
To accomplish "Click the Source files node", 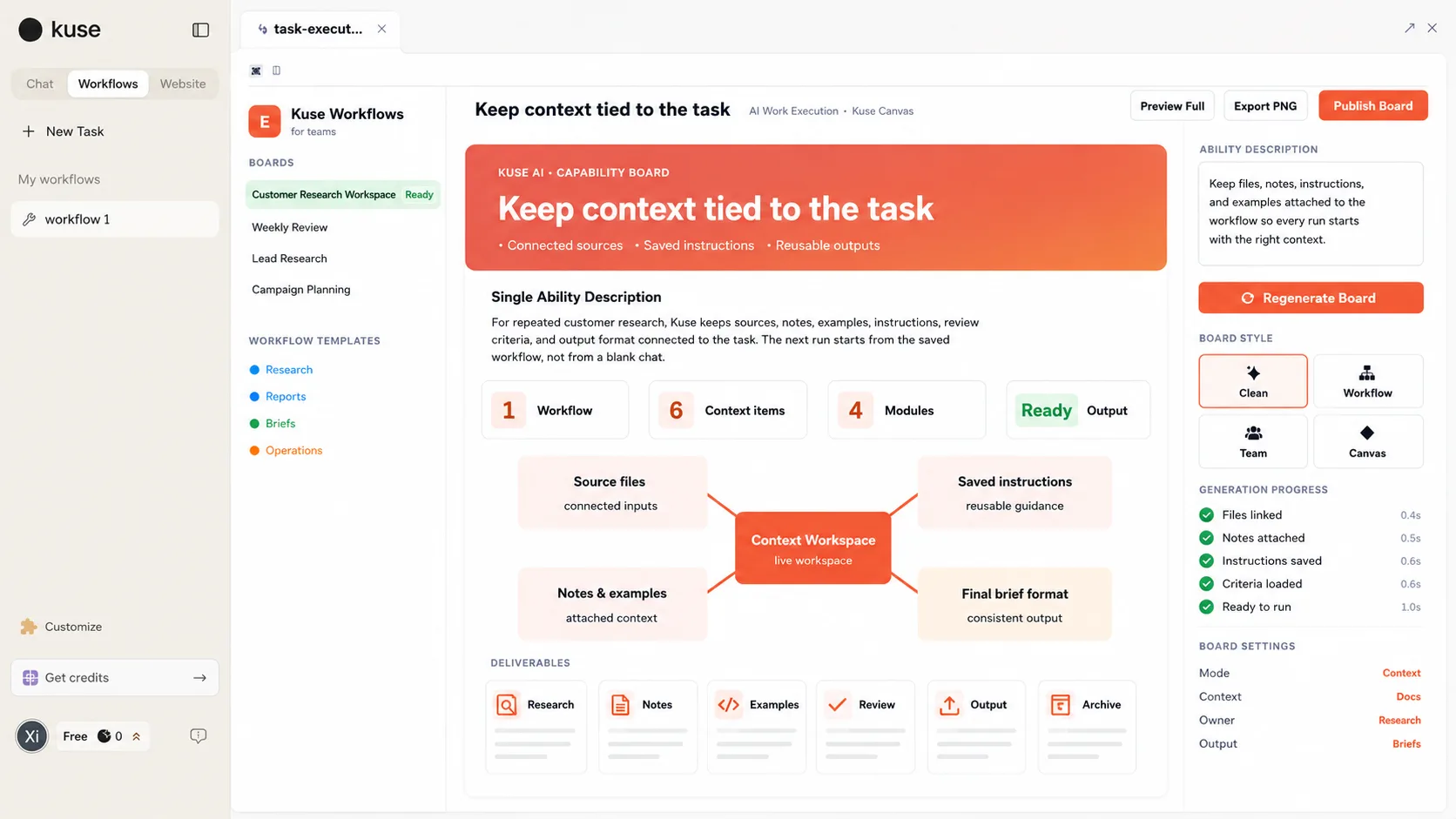I will (x=612, y=493).
